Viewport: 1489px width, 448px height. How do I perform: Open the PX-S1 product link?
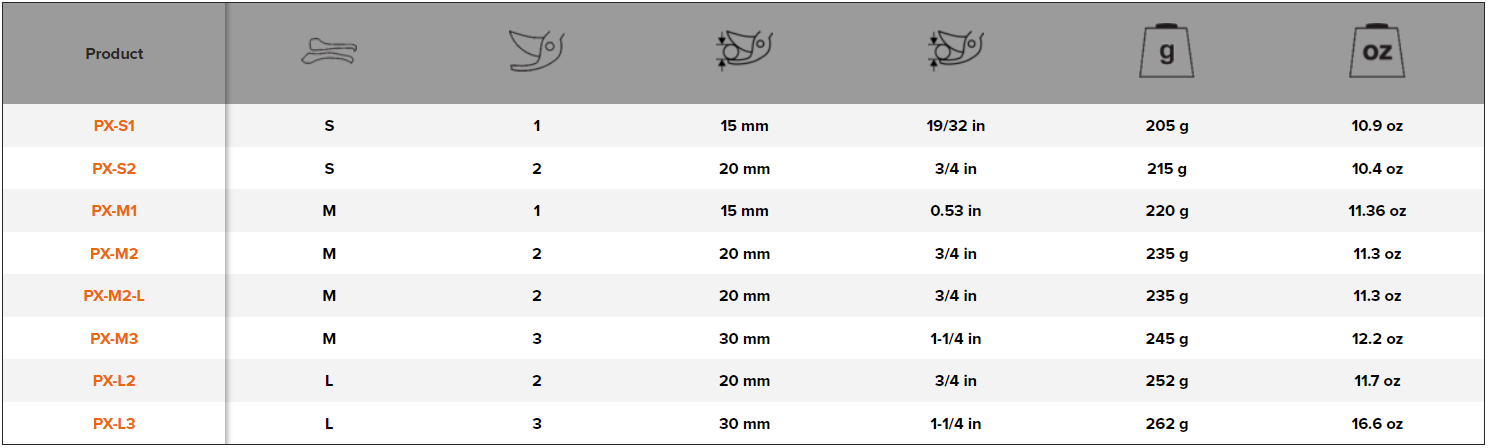(x=114, y=126)
